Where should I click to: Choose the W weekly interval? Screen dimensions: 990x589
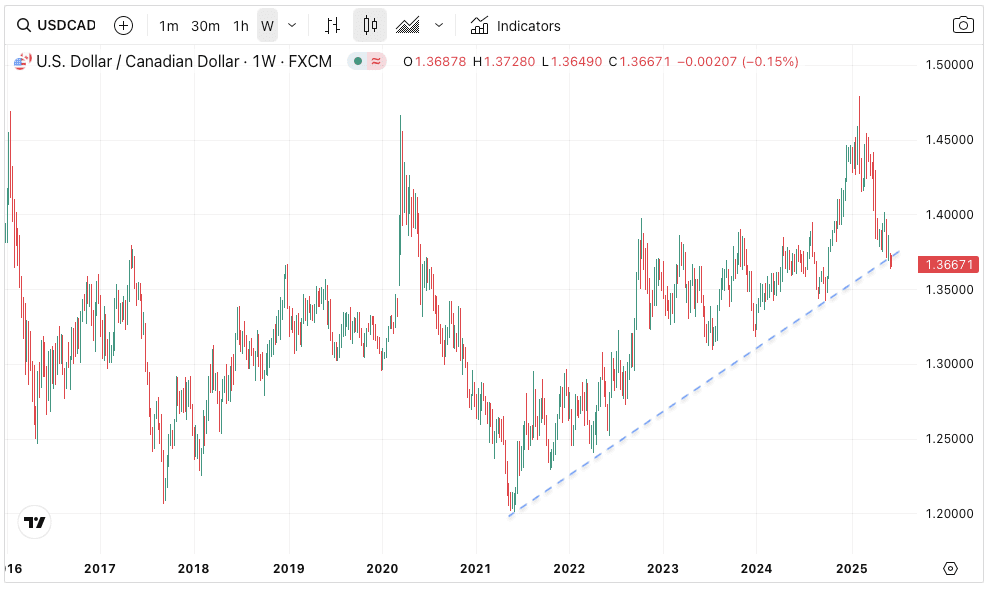[267, 26]
